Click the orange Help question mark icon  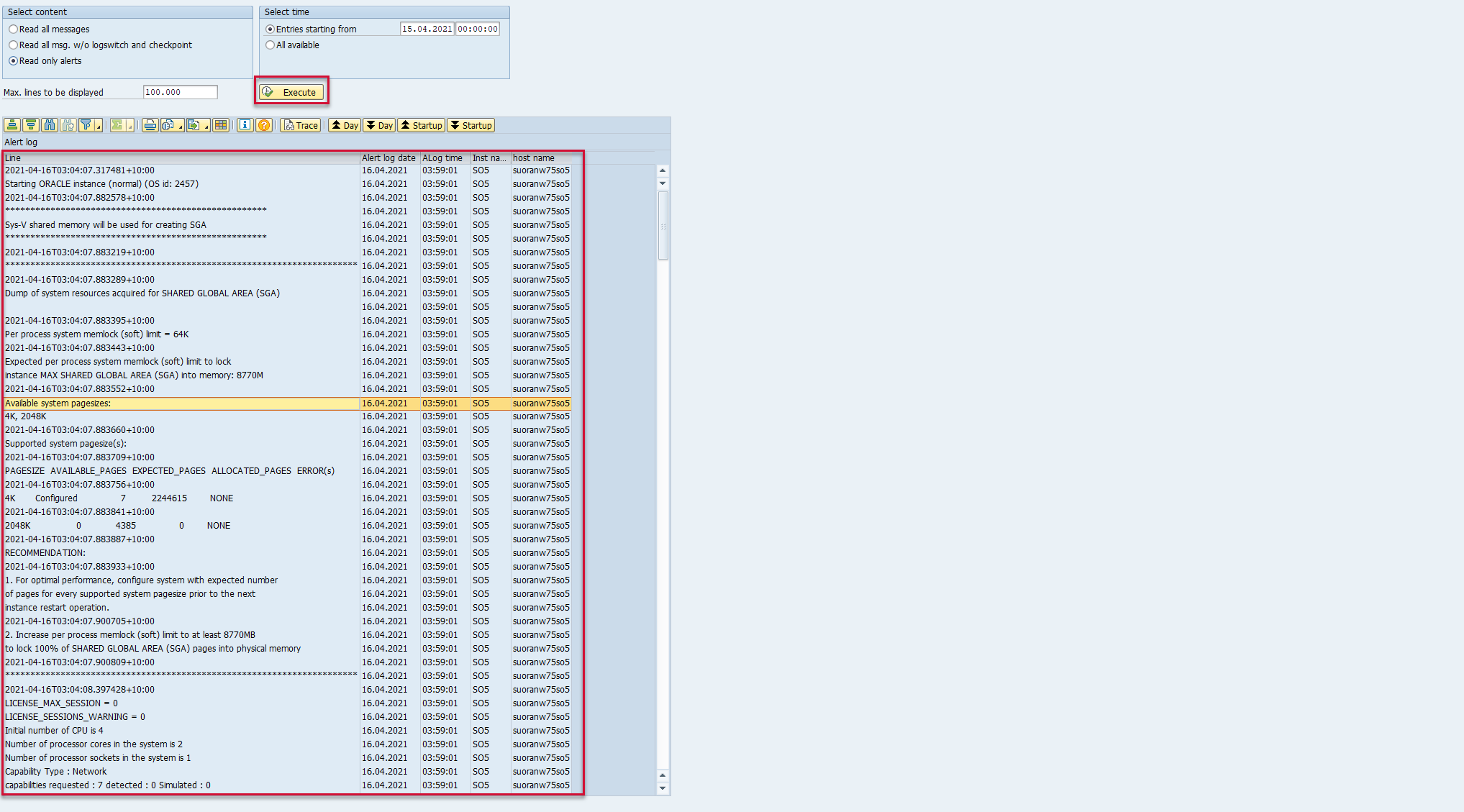pos(264,125)
